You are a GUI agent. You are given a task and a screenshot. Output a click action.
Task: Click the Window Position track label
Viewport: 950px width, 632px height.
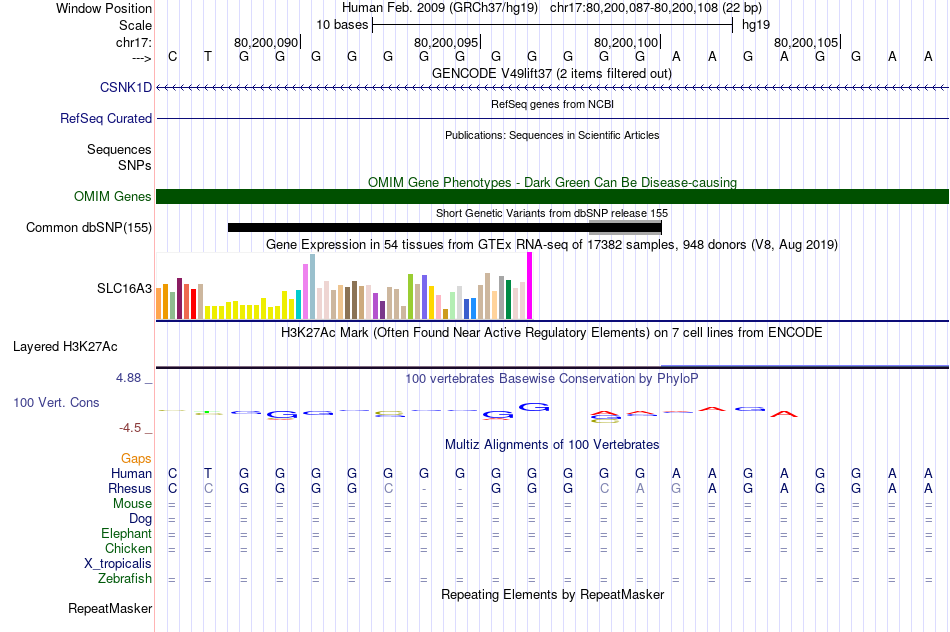104,8
